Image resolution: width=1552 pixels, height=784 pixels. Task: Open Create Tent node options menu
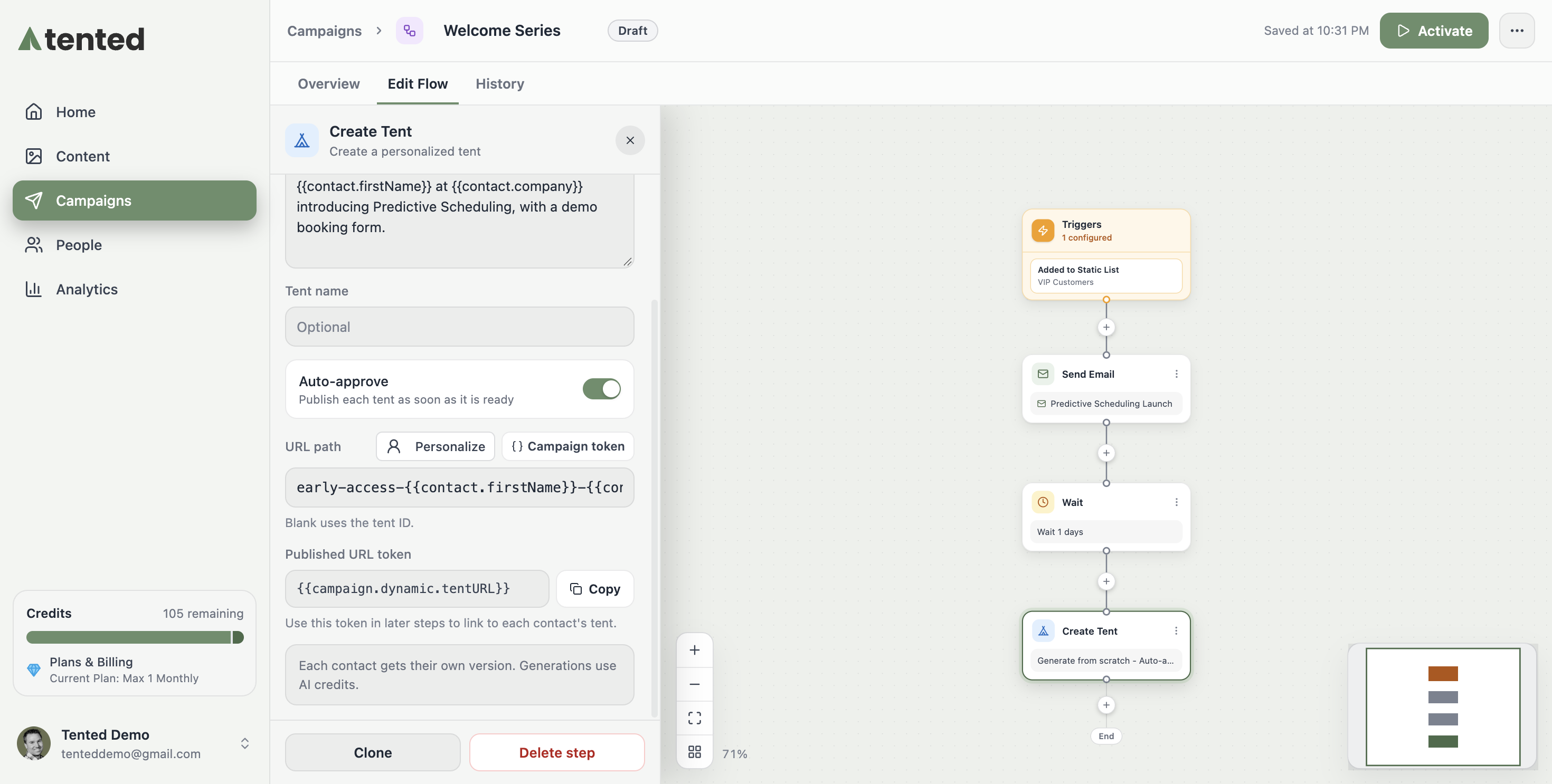point(1176,630)
